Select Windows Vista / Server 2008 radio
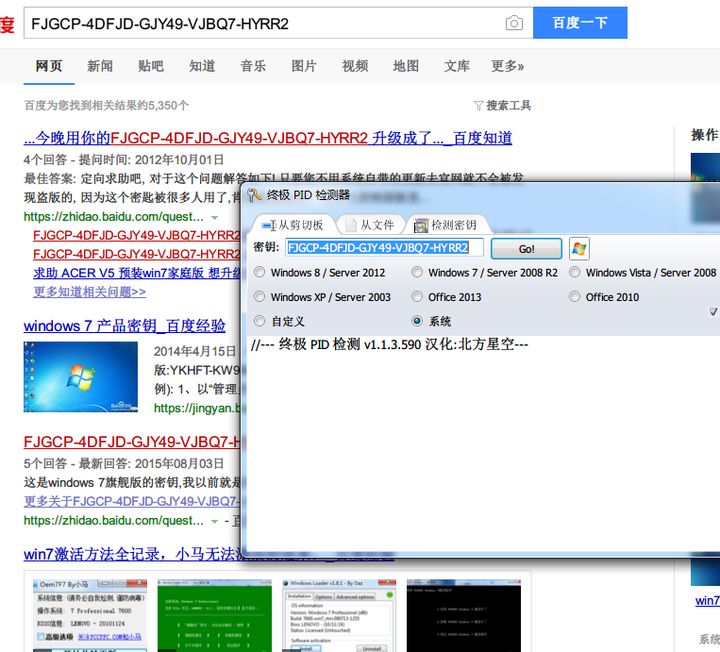This screenshot has height=652, width=720. (574, 272)
